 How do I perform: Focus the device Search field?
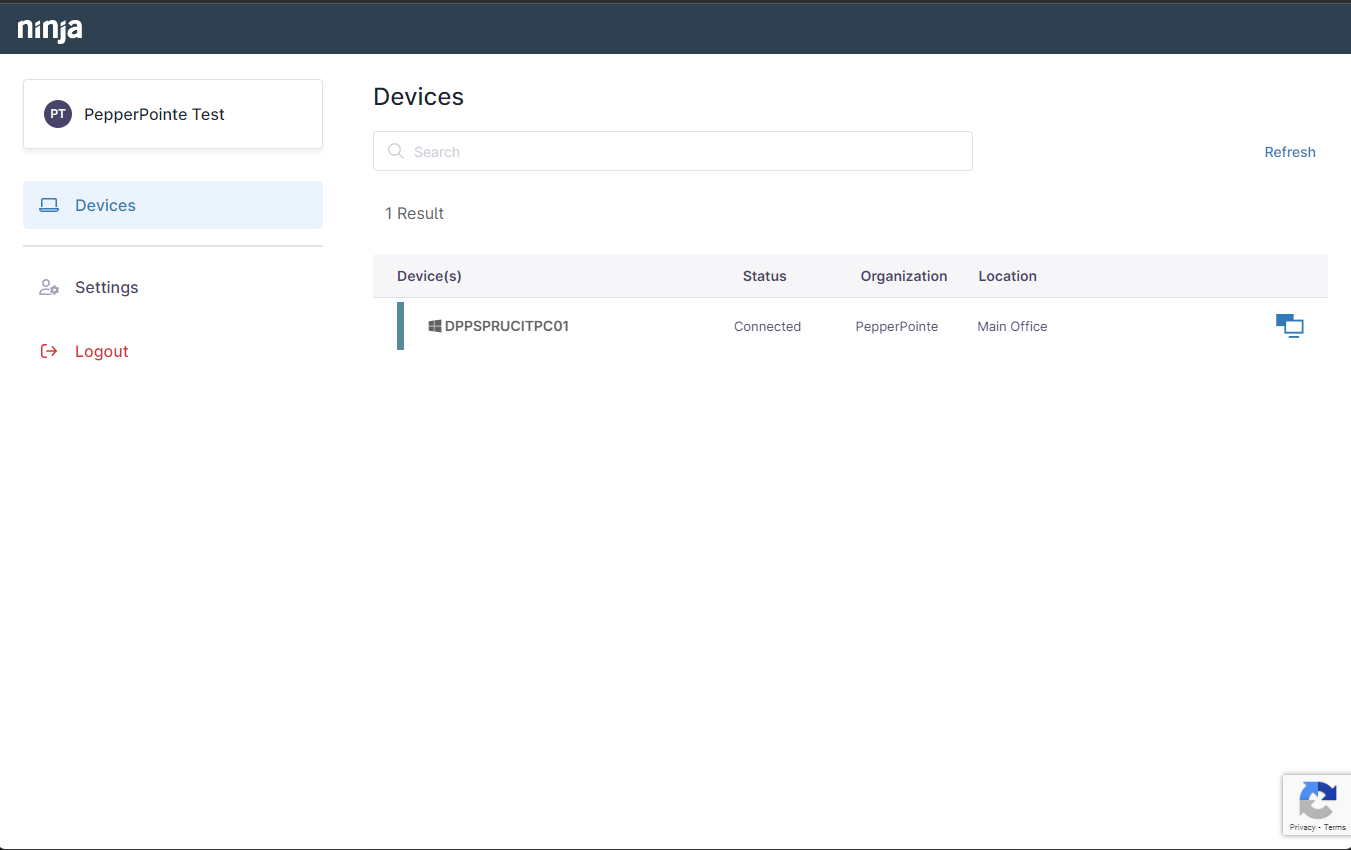[x=680, y=152]
